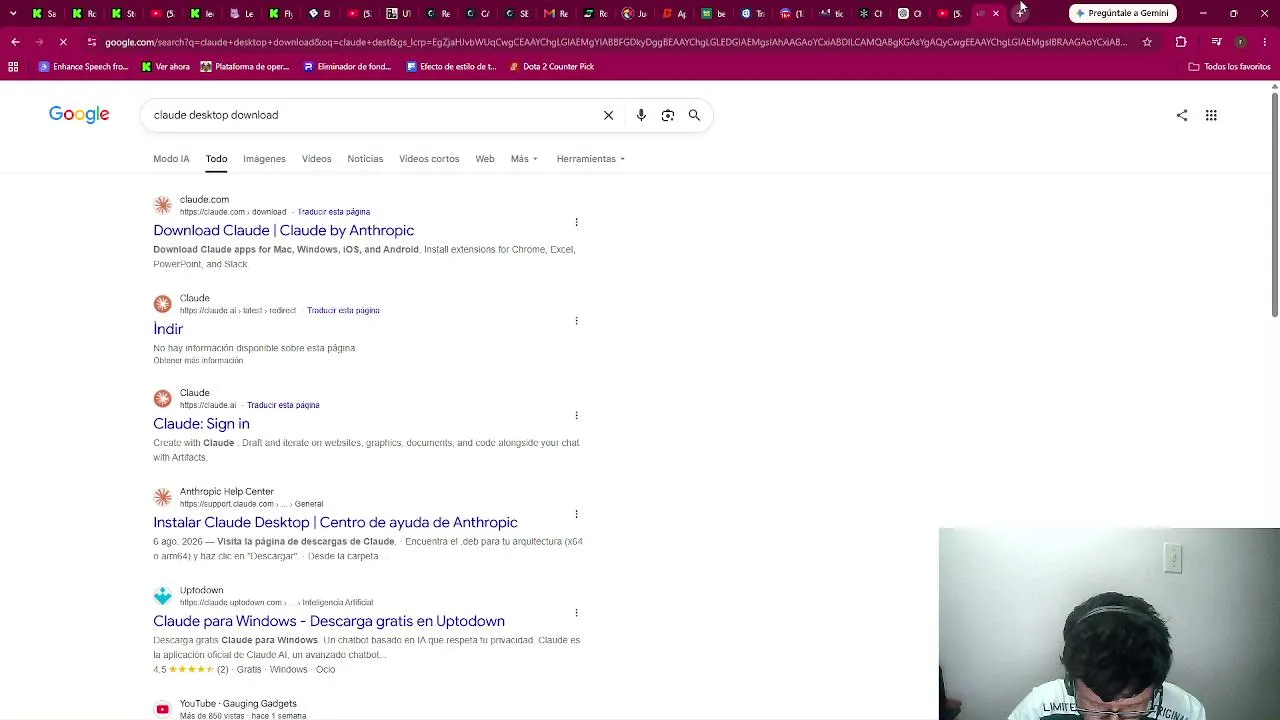Click the Anthropic Help Center favicon
Screen dimensions: 1280x720
[x=162, y=497]
